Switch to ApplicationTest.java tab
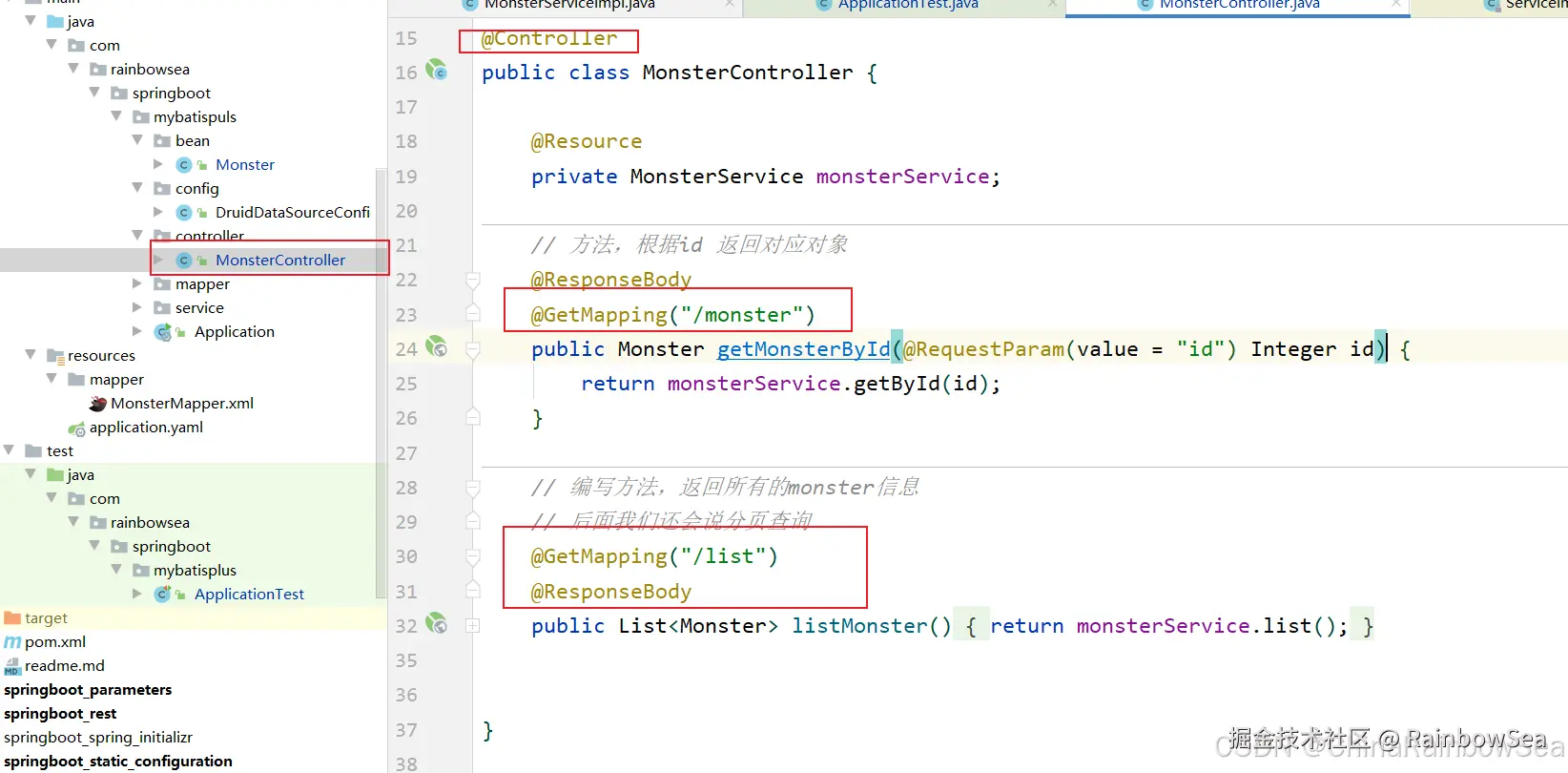1568x773 pixels. (x=908, y=5)
